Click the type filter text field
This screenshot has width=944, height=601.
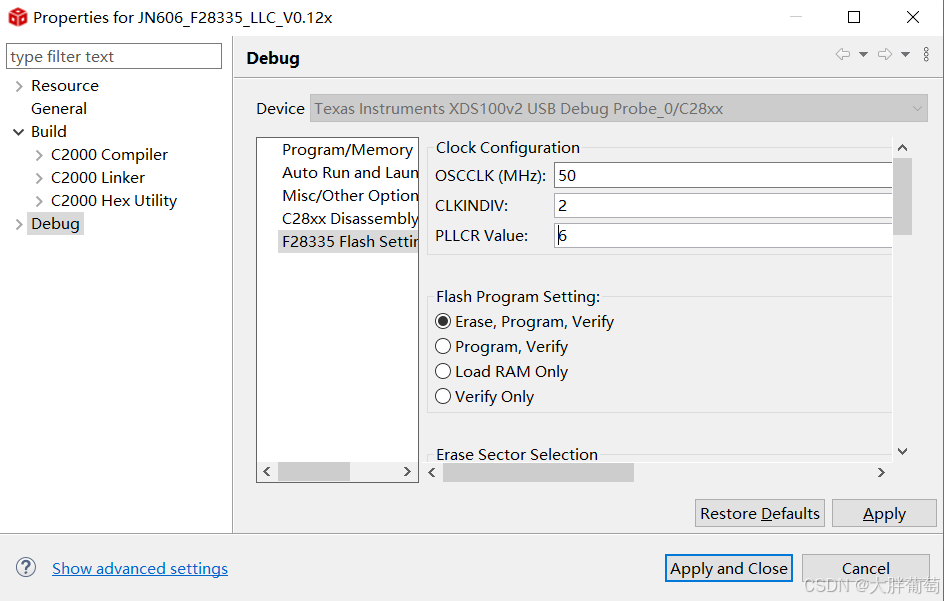click(x=114, y=56)
